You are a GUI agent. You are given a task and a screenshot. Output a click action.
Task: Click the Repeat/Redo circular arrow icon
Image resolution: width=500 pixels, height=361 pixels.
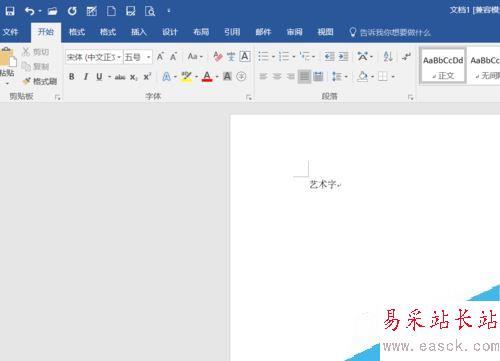[72, 11]
